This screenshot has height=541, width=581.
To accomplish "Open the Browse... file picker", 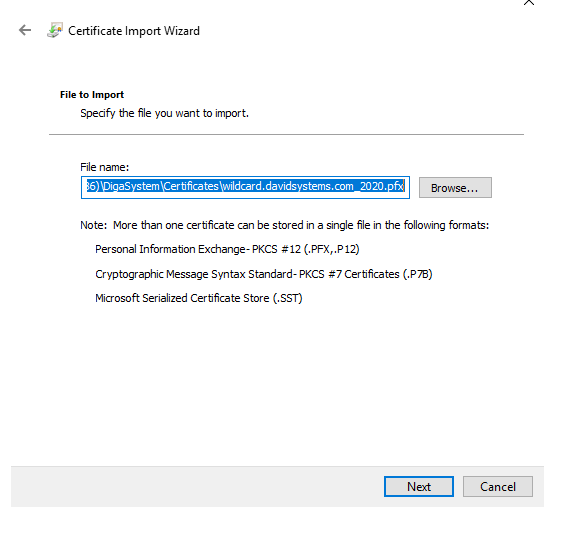I will point(455,187).
